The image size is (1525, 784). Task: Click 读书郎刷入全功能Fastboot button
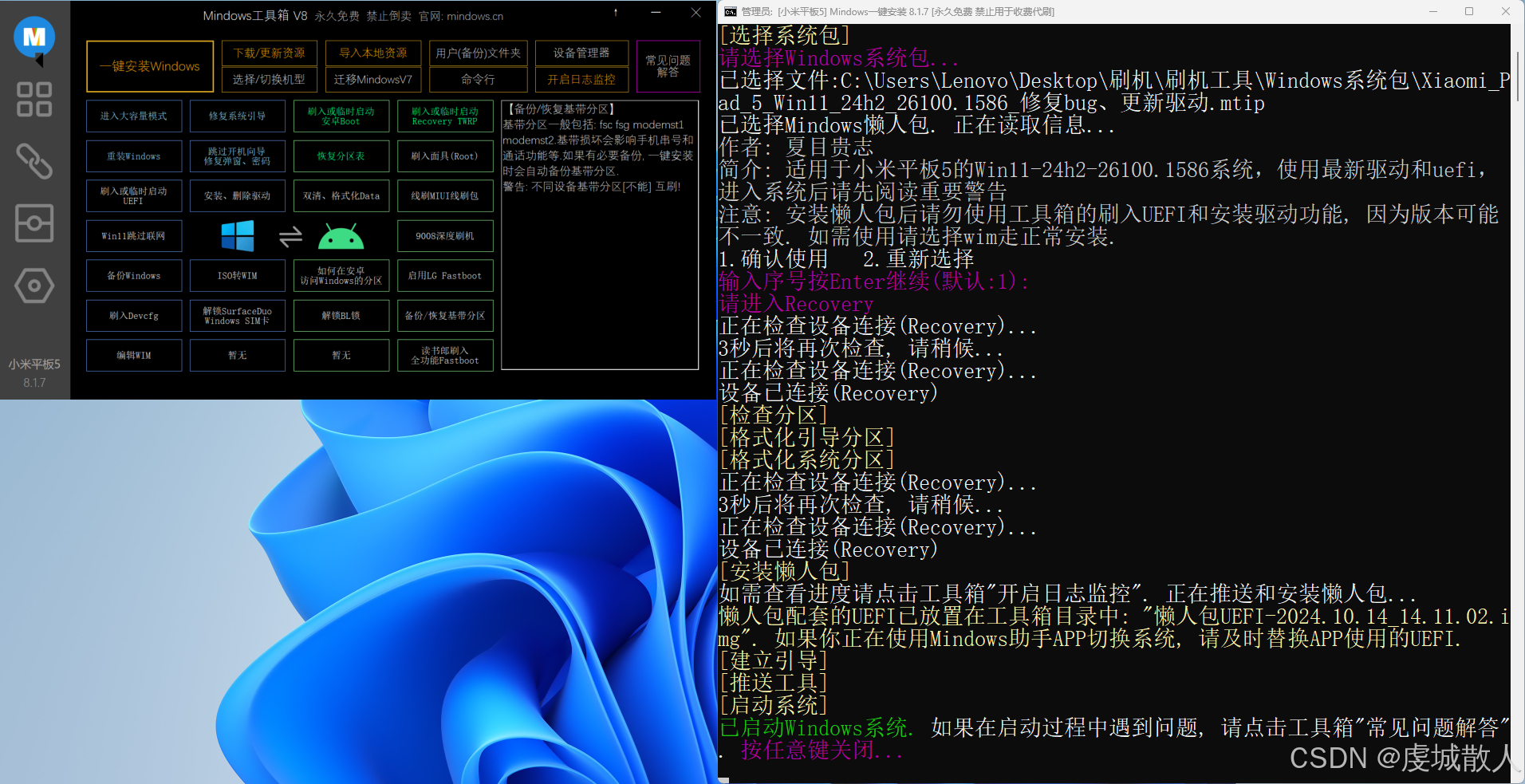tap(445, 356)
